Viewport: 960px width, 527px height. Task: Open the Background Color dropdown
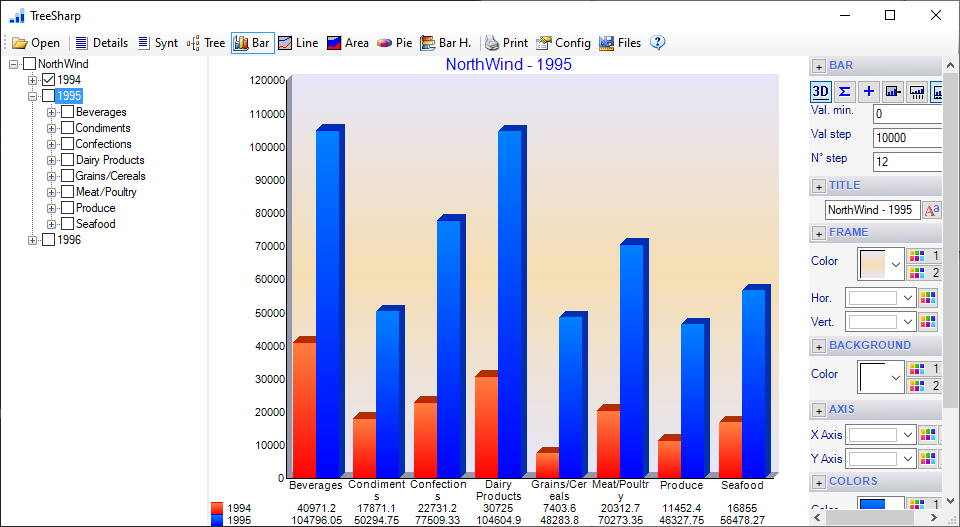click(880, 376)
